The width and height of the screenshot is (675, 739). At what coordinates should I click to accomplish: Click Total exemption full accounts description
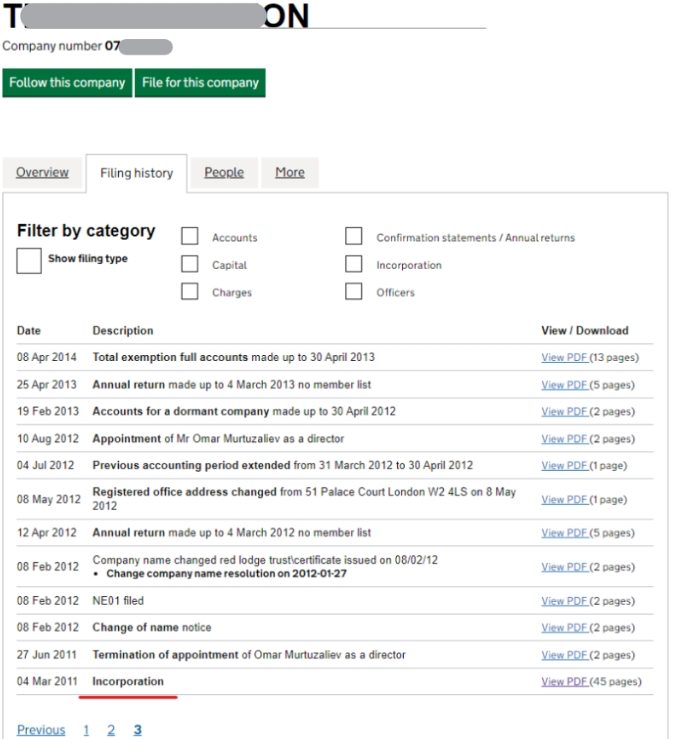click(x=233, y=357)
